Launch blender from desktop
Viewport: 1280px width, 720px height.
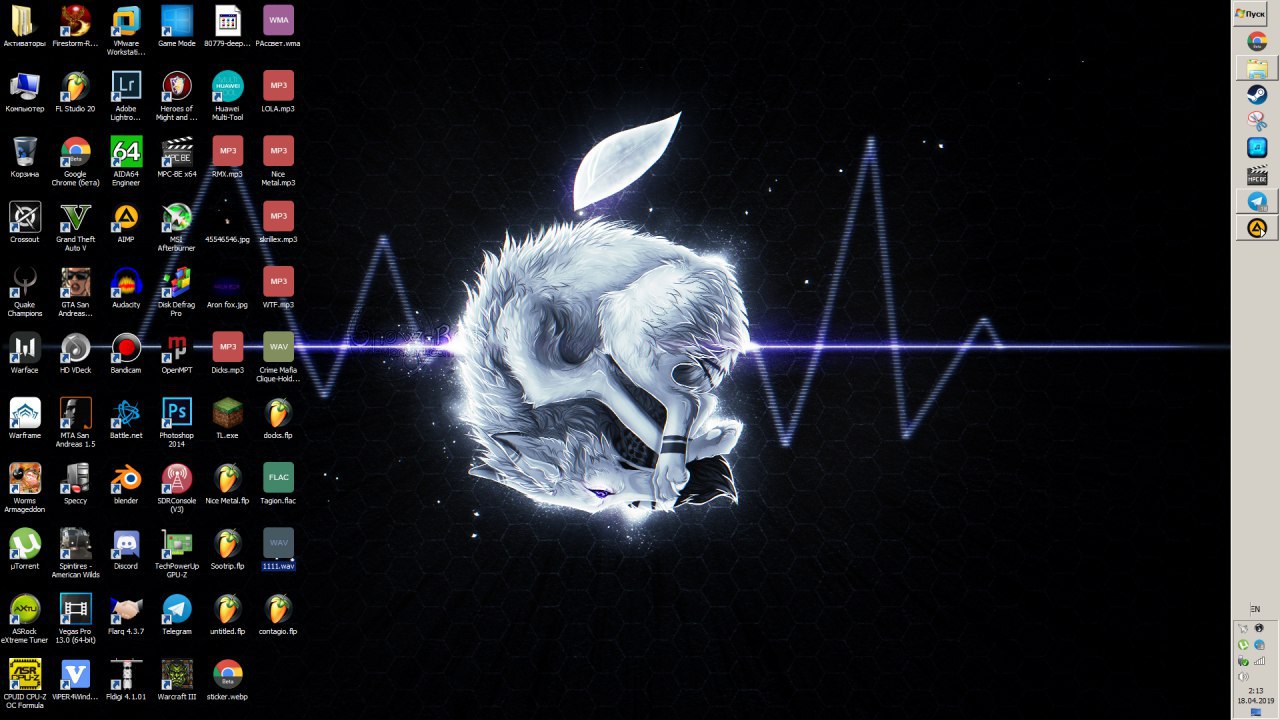tap(126, 483)
